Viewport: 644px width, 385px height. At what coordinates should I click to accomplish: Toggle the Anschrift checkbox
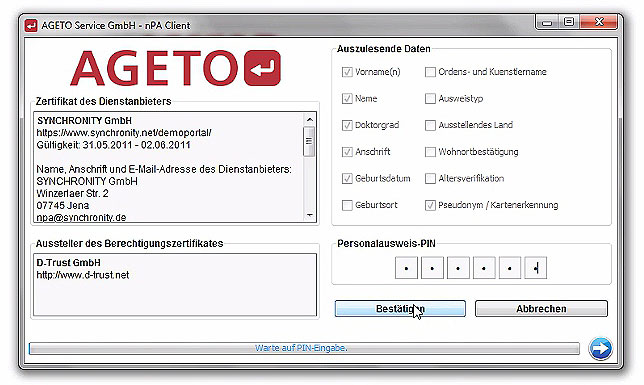click(x=347, y=152)
